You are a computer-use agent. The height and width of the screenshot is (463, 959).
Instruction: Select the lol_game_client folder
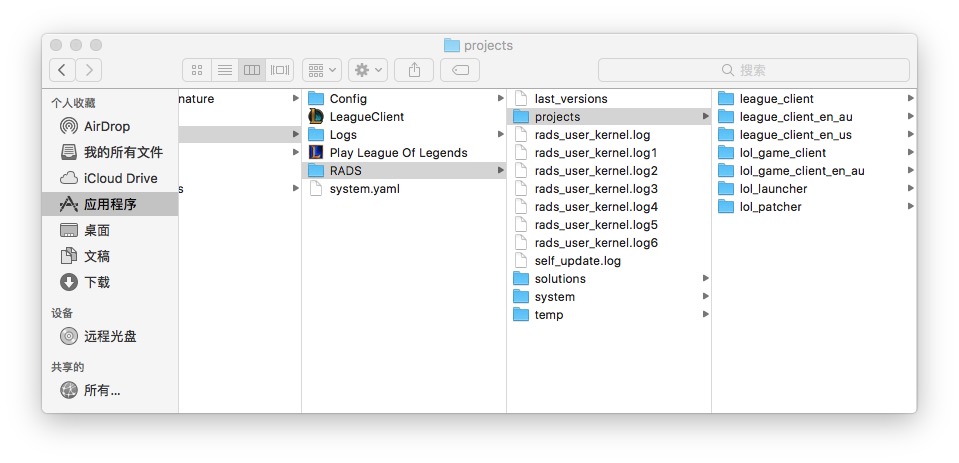(815, 152)
